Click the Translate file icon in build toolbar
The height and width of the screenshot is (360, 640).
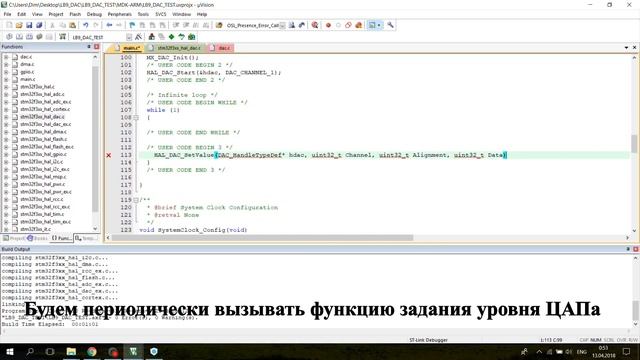click(9, 37)
